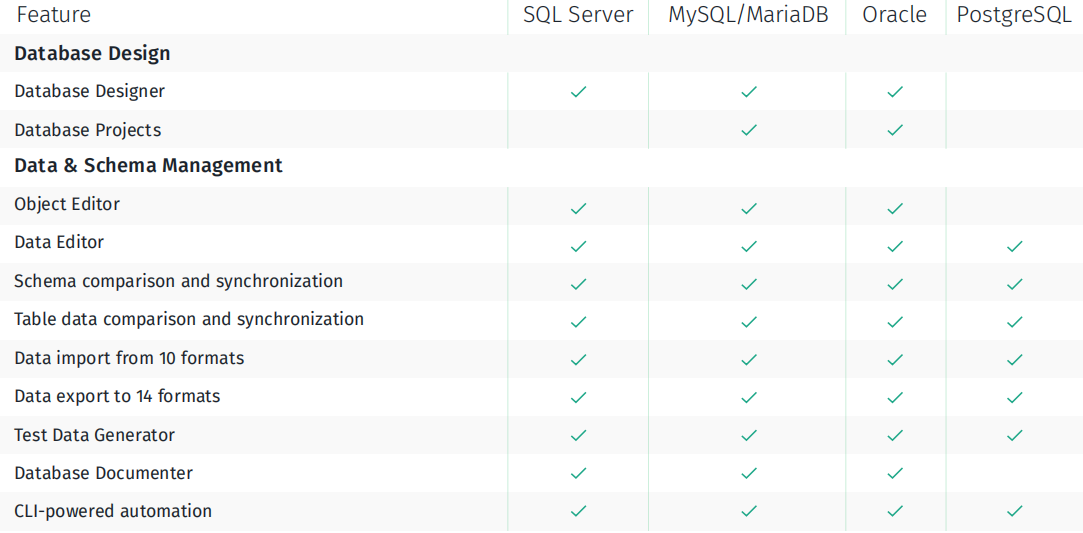The height and width of the screenshot is (533, 1083).
Task: Click the Oracle checkmark for Object Editor
Action: point(894,208)
